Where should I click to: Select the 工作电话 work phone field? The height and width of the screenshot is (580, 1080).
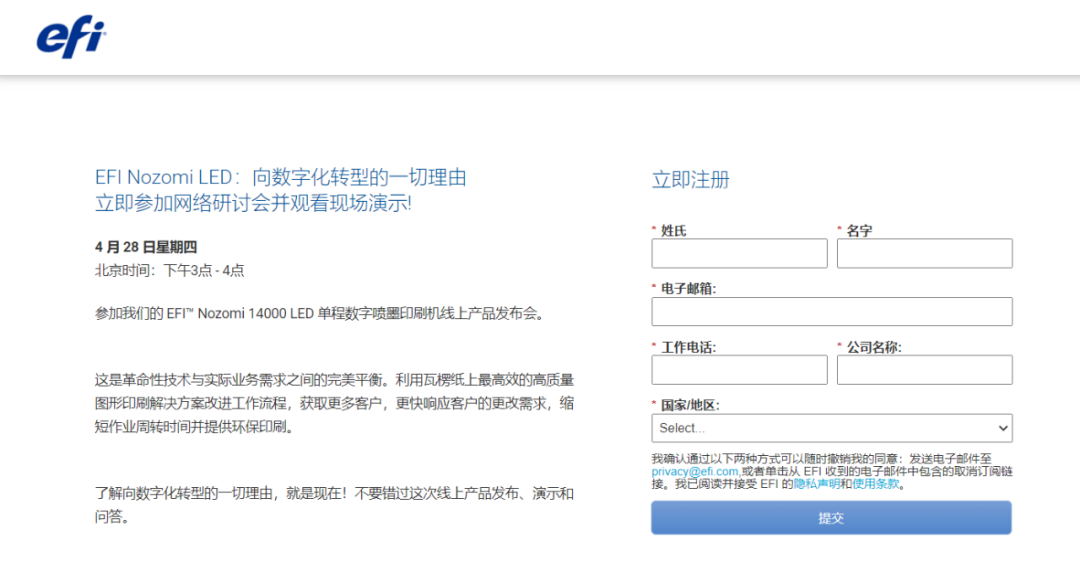click(x=739, y=370)
